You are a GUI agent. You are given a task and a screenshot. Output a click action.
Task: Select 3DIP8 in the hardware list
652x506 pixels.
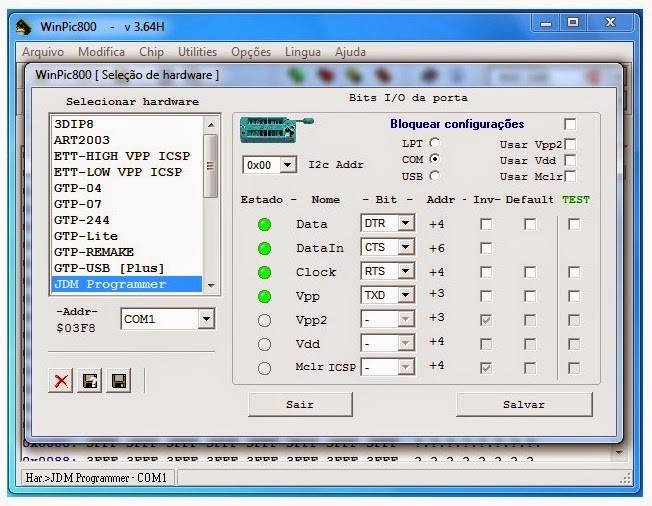pos(127,124)
